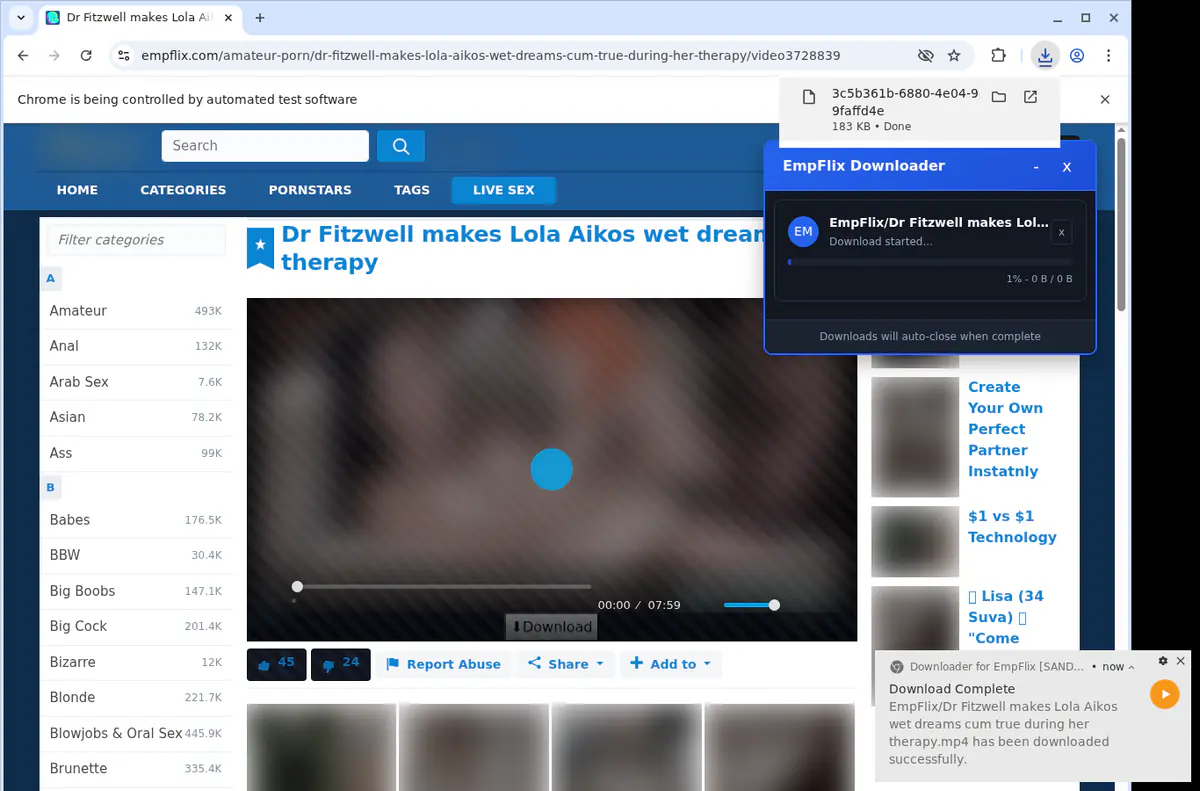Like the video with thumbs up 45
The image size is (1200, 791).
click(277, 664)
